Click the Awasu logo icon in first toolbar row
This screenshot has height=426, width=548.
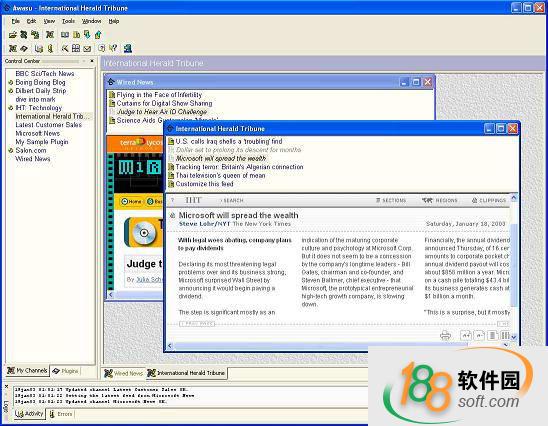[50, 35]
